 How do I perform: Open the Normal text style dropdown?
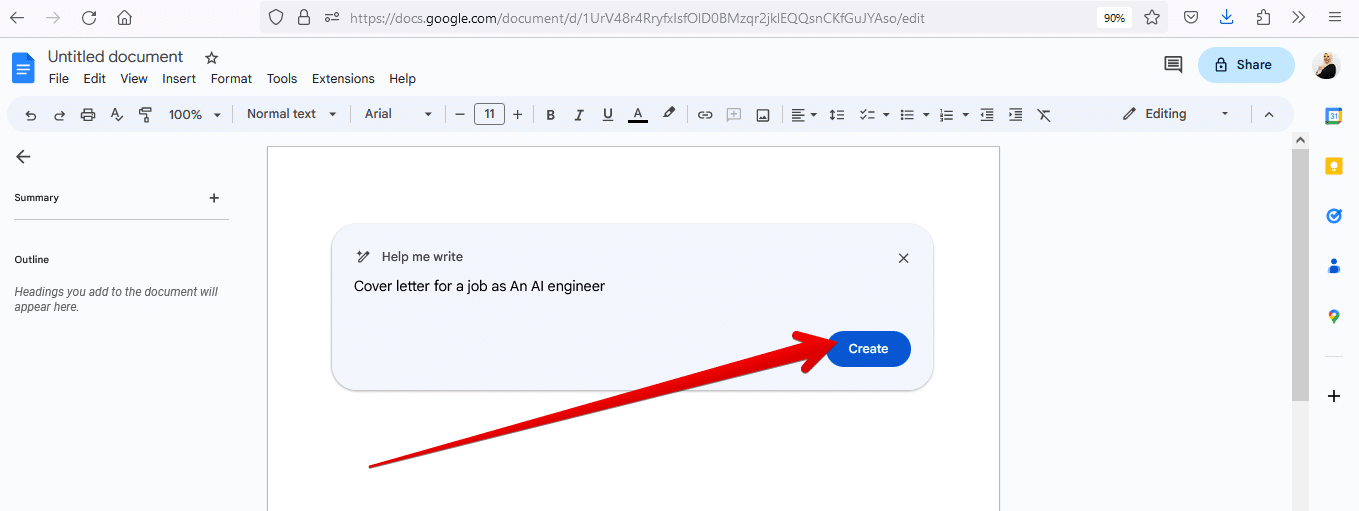pos(292,114)
